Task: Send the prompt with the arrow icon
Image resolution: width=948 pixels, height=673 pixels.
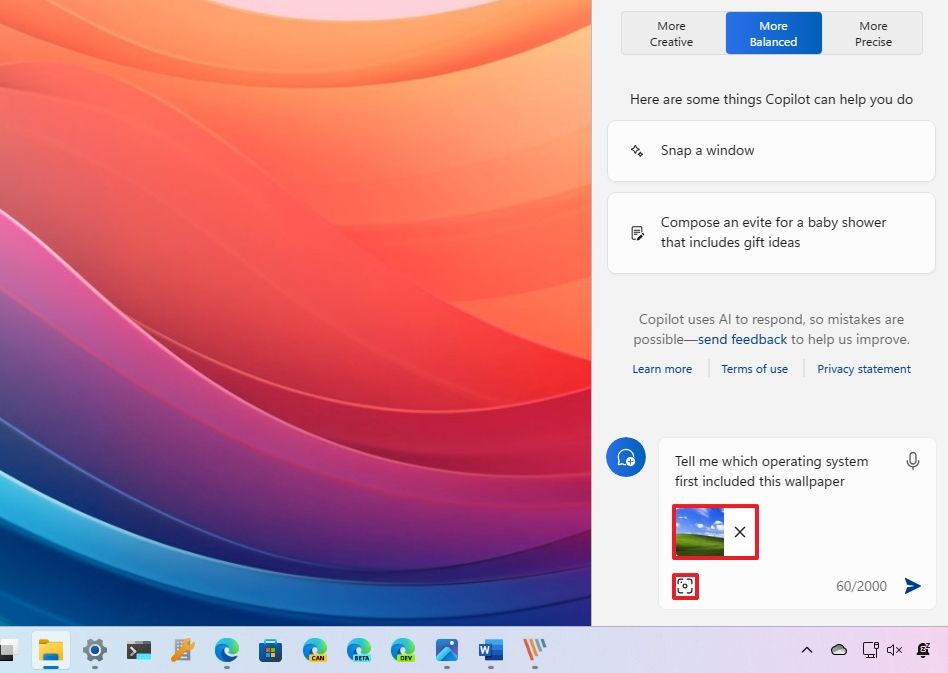Action: [x=912, y=586]
